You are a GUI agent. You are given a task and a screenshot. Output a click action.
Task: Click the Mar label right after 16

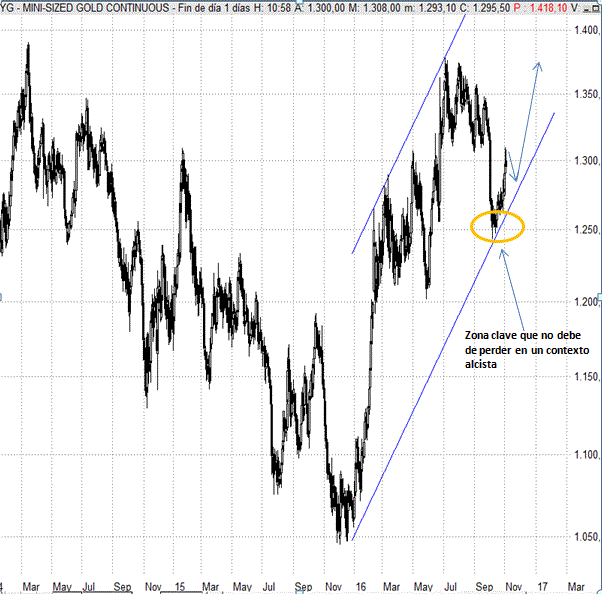point(392,587)
